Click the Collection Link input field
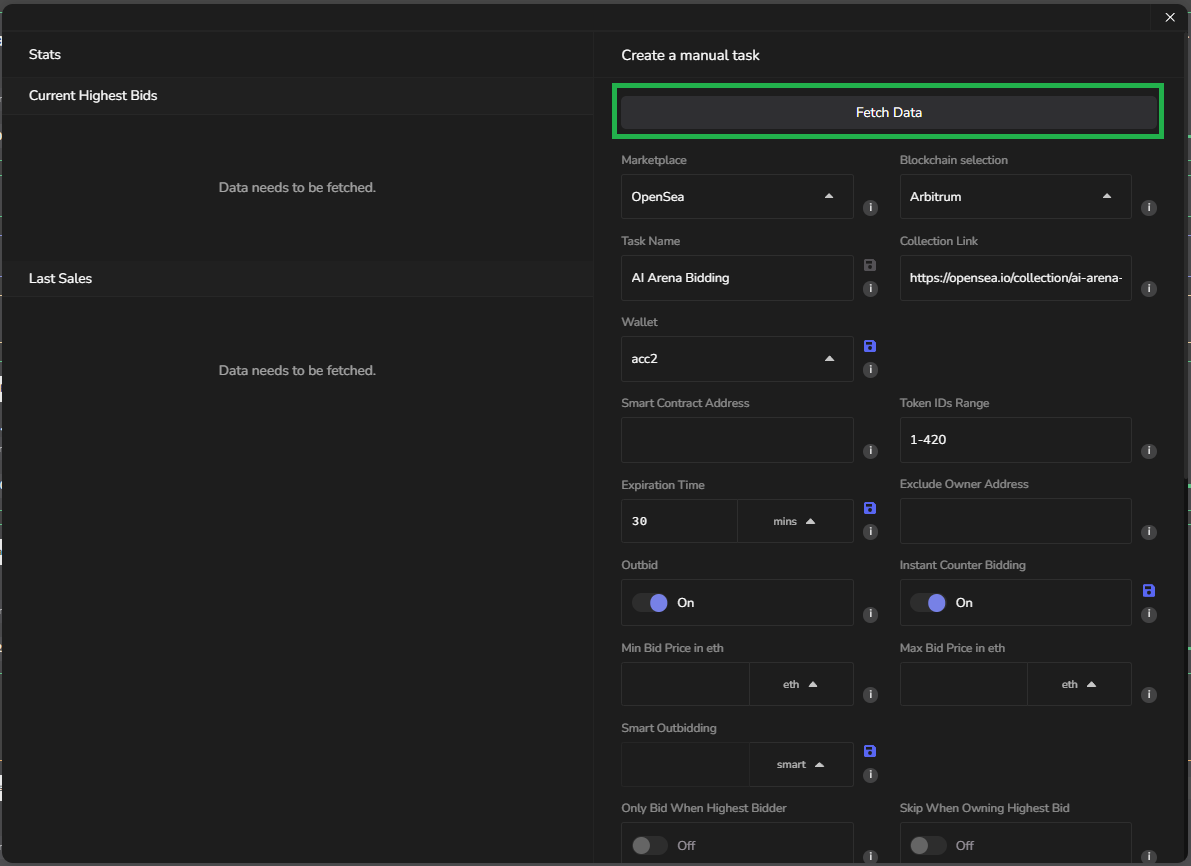Screen dimensions: 1191x866 click(1015, 278)
